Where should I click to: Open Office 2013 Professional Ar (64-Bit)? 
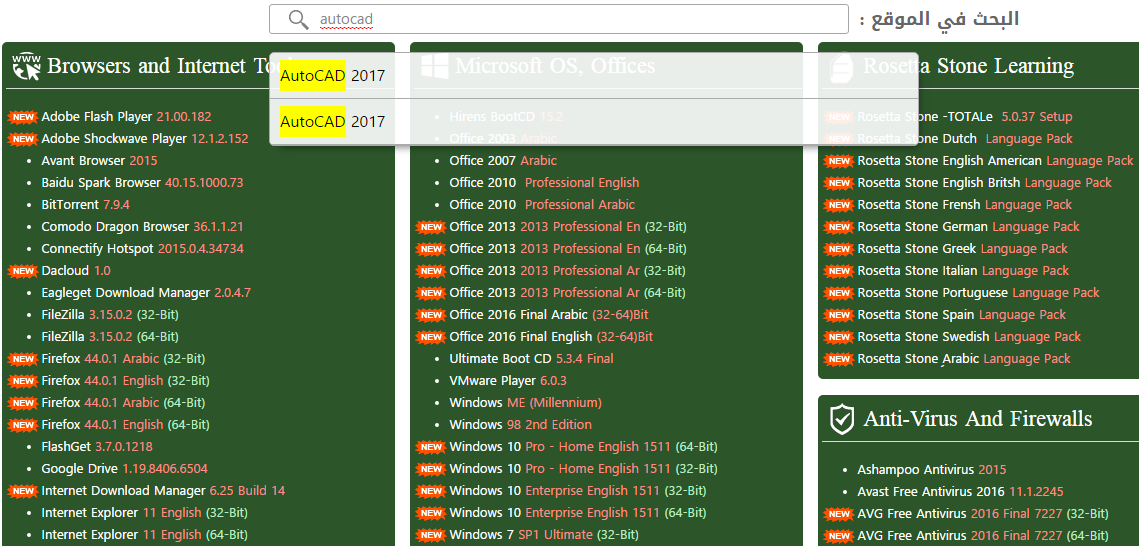tap(567, 292)
